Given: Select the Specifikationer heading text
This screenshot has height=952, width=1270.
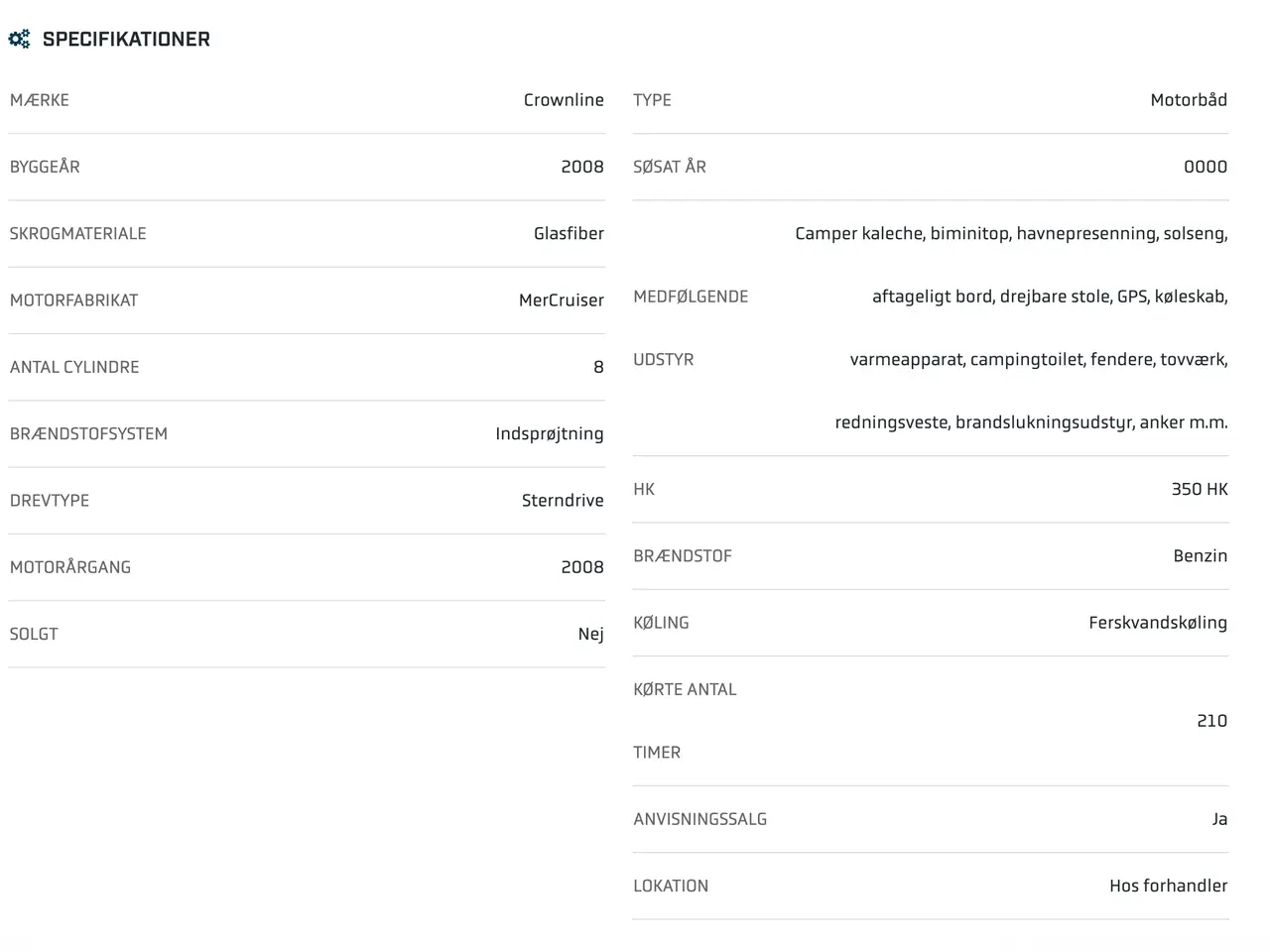Looking at the screenshot, I should pos(126,40).
